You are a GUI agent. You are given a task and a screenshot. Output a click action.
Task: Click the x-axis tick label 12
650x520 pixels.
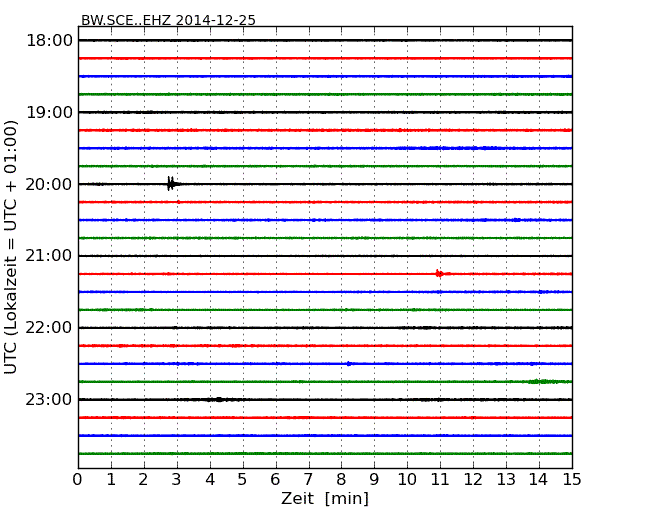click(473, 479)
